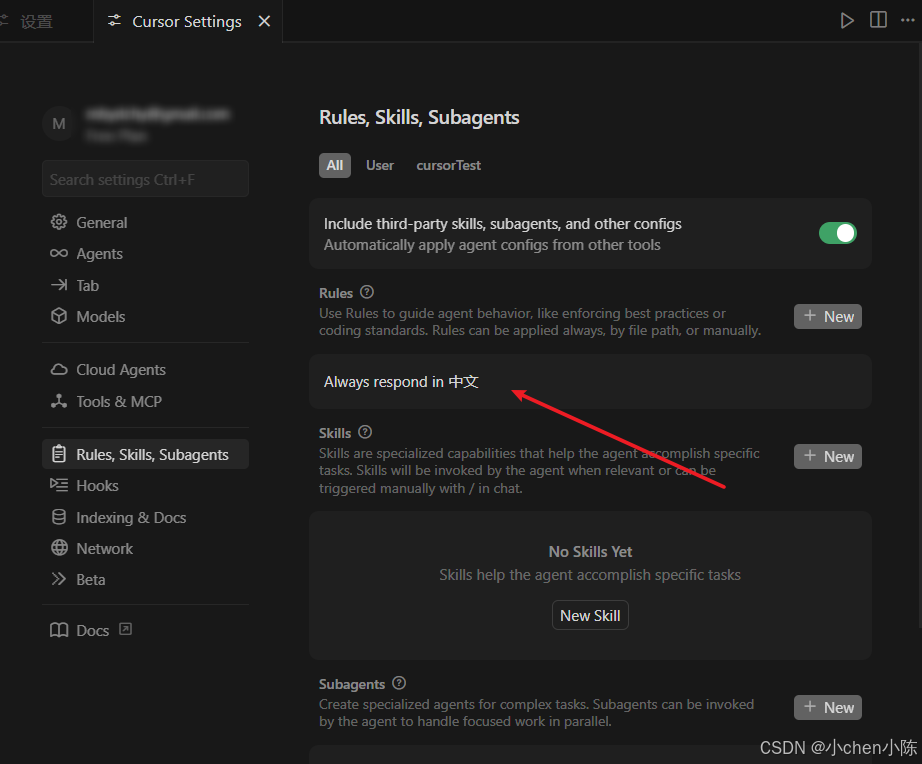Click help icon next to Skills
Viewport: 922px width, 764px height.
tap(365, 432)
